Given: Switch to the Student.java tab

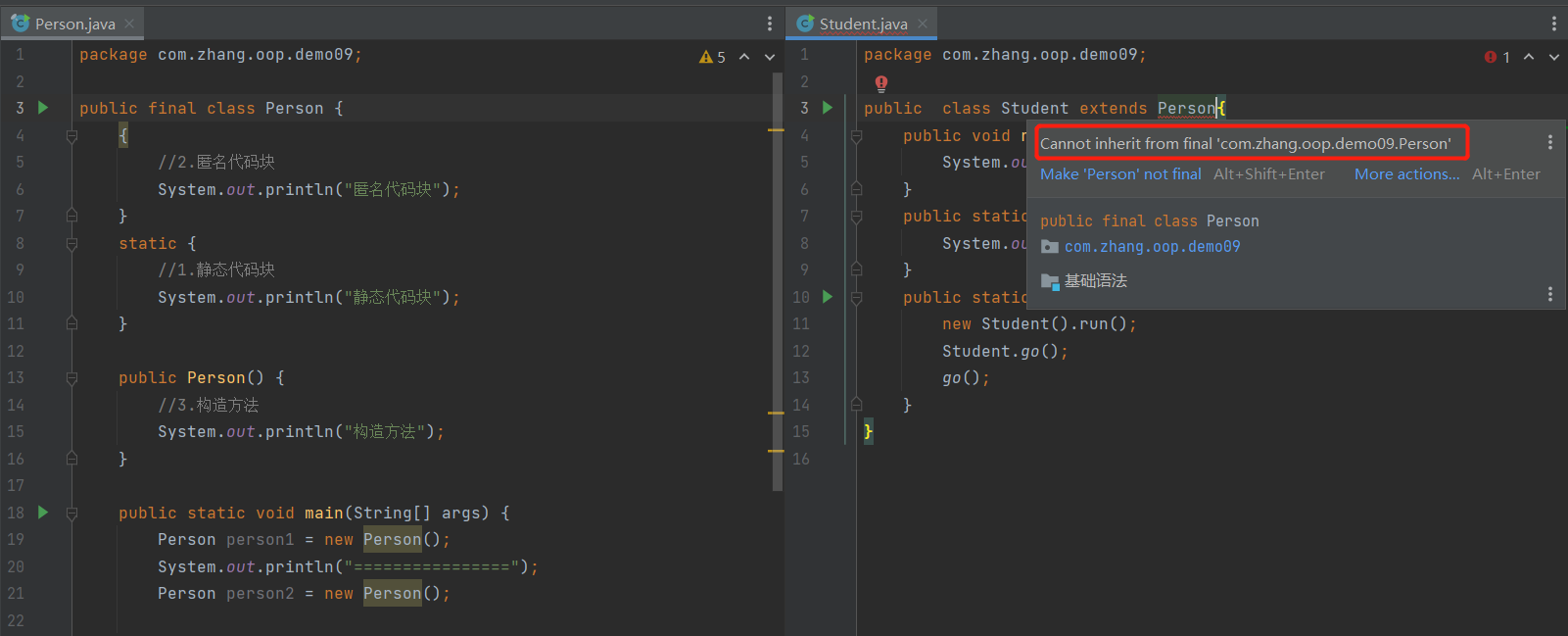Looking at the screenshot, I should (x=863, y=24).
